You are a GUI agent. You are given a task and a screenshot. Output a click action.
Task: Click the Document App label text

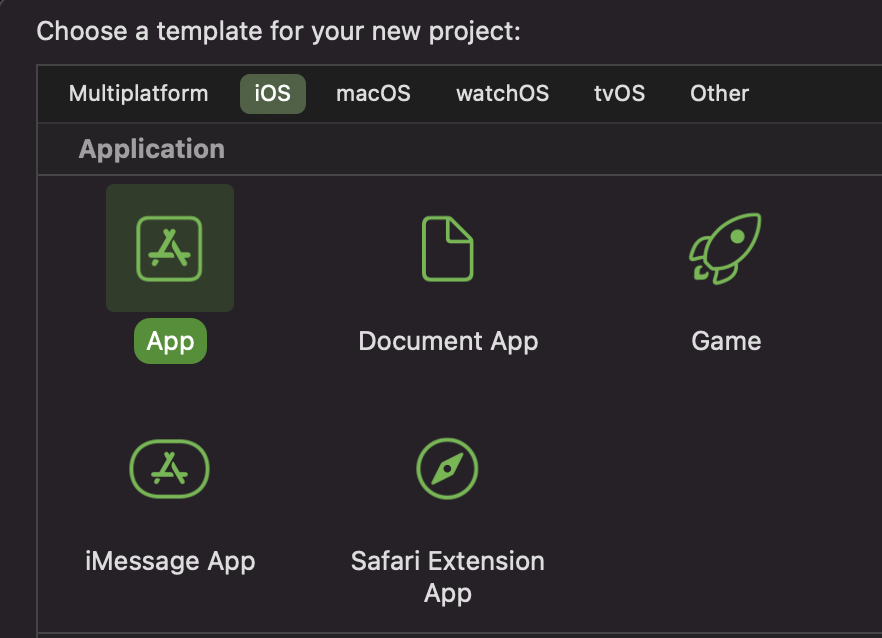click(448, 341)
